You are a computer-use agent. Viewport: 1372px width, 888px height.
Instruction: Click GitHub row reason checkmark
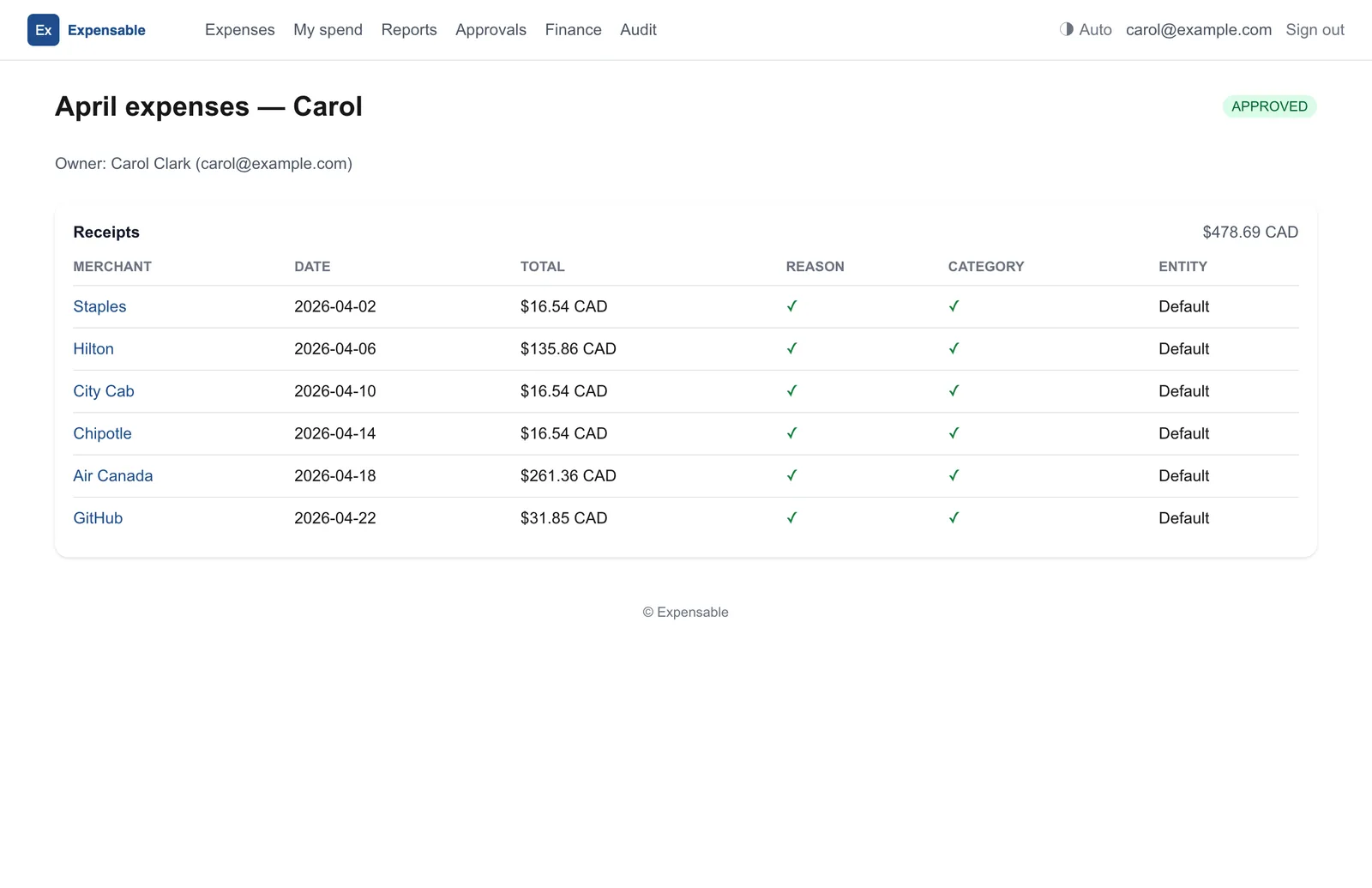(792, 518)
